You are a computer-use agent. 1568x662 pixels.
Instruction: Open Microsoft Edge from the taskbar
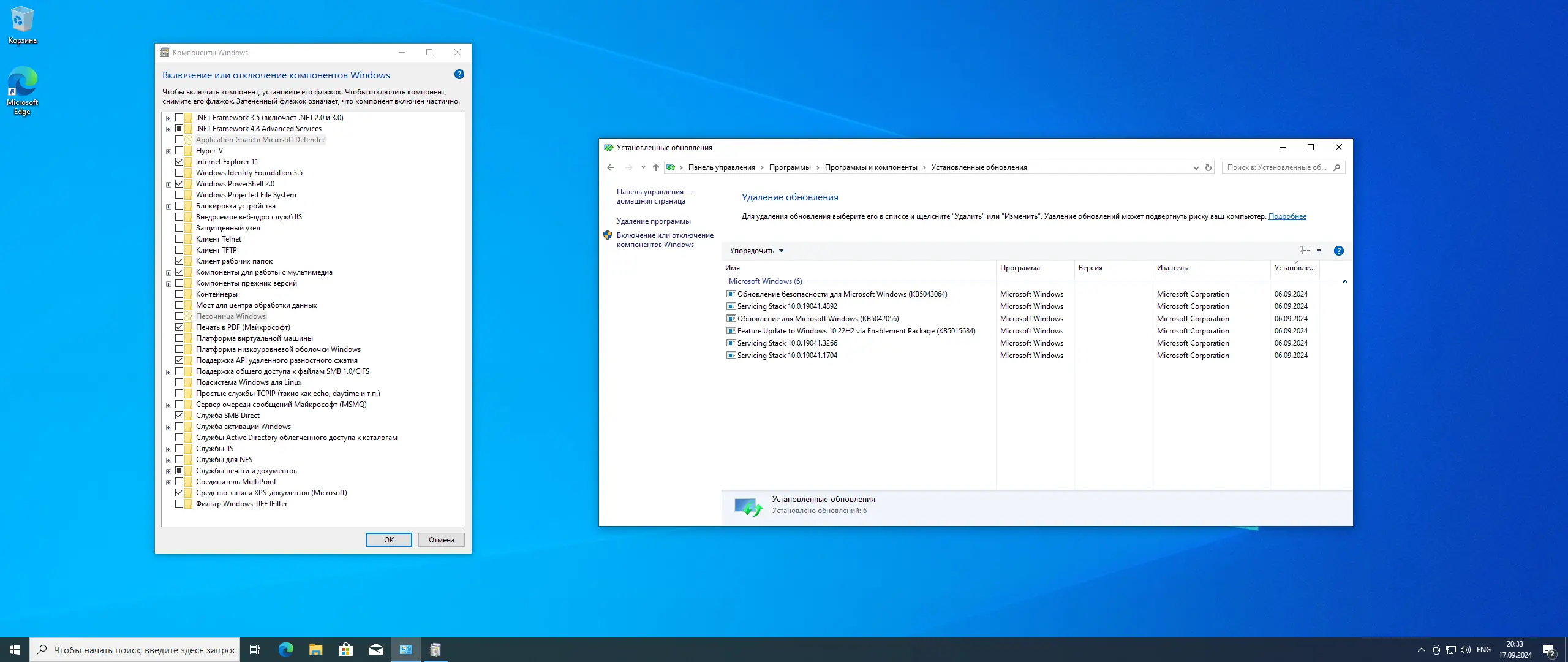pos(285,650)
